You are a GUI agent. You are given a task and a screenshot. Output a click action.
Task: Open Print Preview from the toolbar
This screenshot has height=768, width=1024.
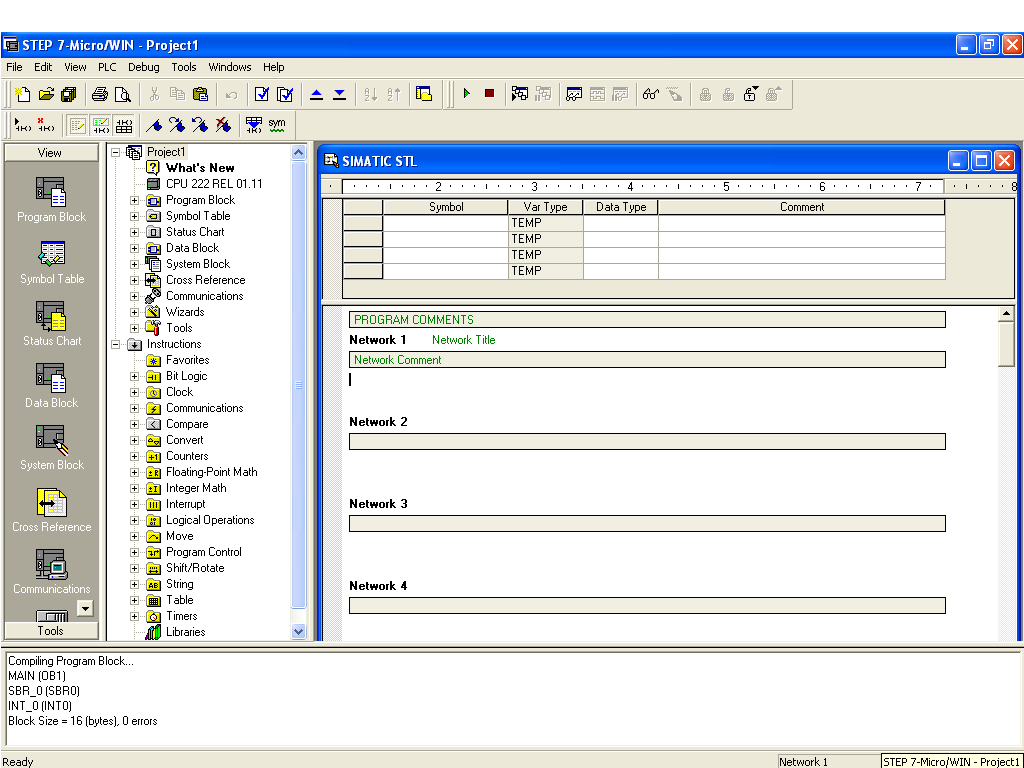pos(122,95)
